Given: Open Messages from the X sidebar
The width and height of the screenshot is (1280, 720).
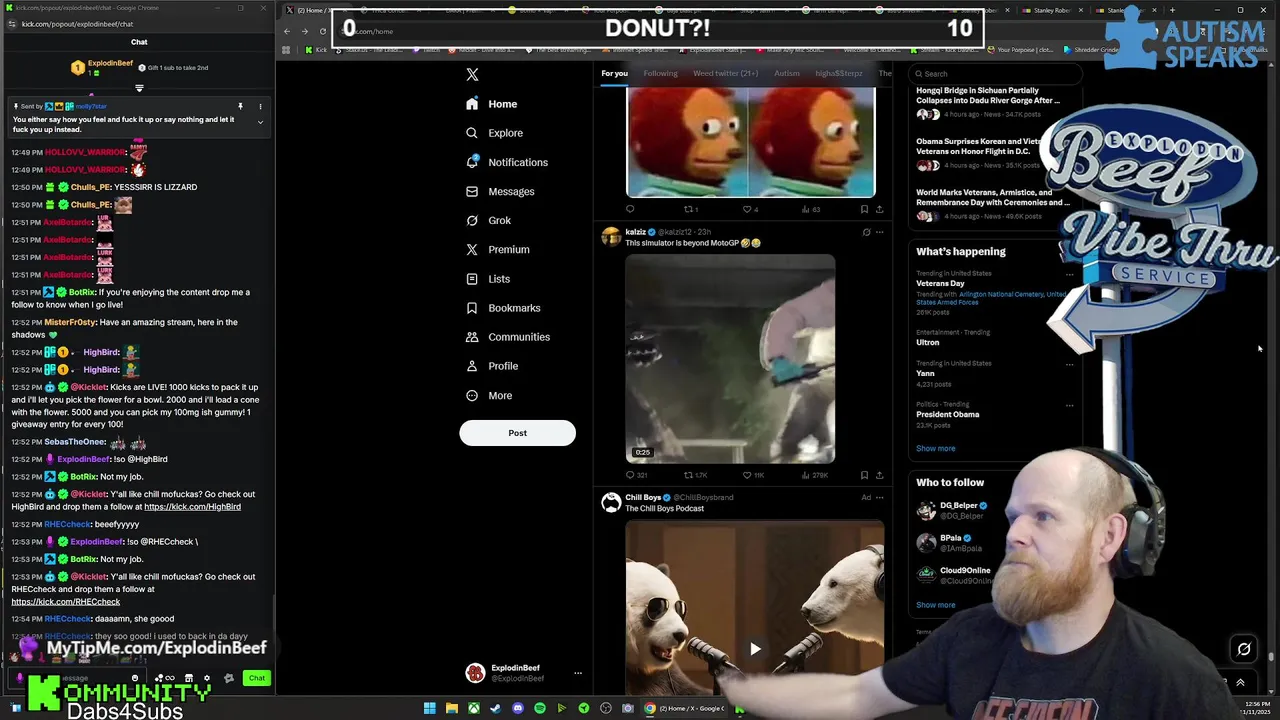Looking at the screenshot, I should tap(500, 191).
